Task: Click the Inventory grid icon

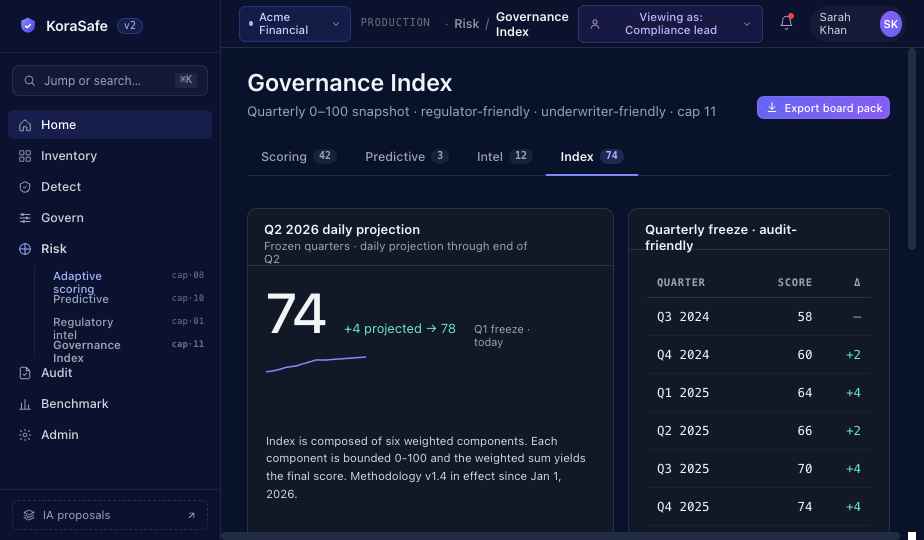Action: tap(25, 156)
